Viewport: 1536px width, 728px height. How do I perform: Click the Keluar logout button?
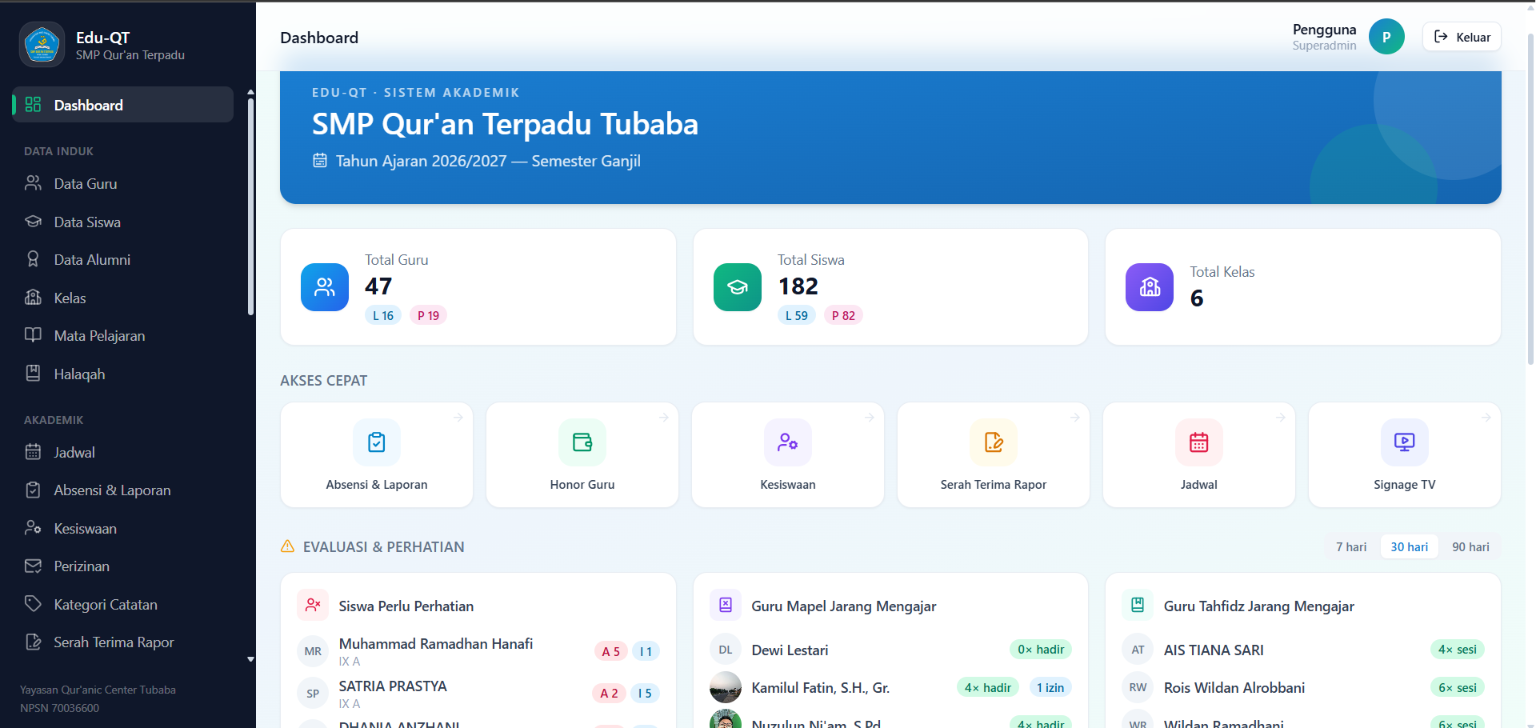pos(1461,37)
